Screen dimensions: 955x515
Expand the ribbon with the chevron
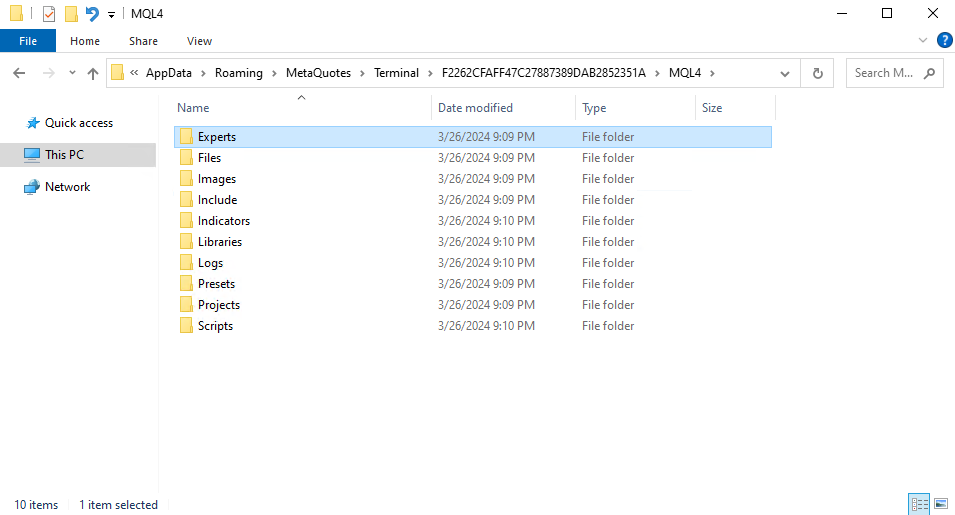[x=923, y=40]
